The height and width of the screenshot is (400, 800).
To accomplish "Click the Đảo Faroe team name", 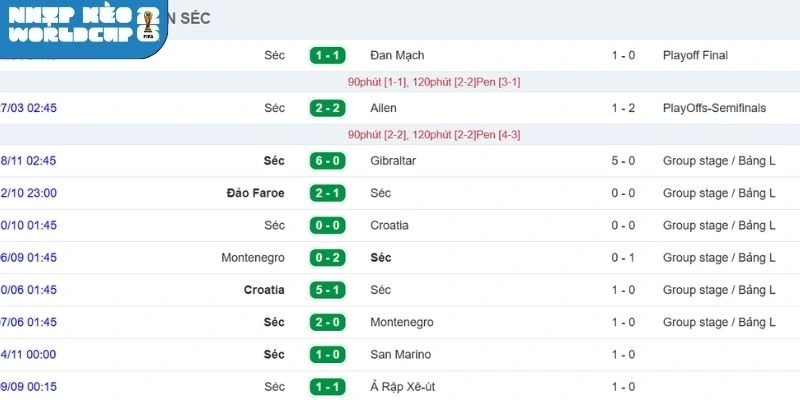I will point(255,193).
